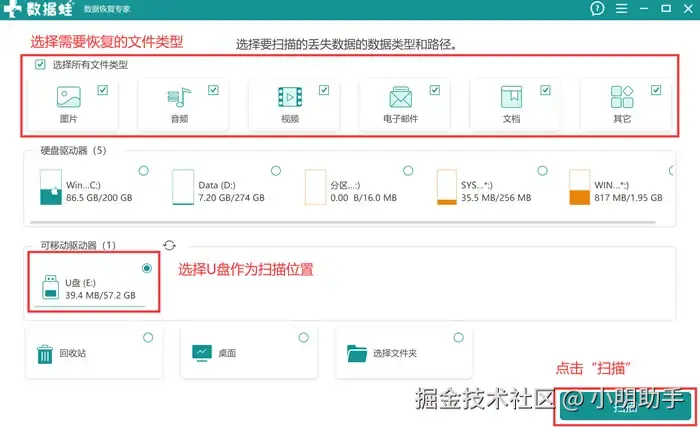Open the help question-mark icon
The width and height of the screenshot is (700, 427).
point(597,8)
